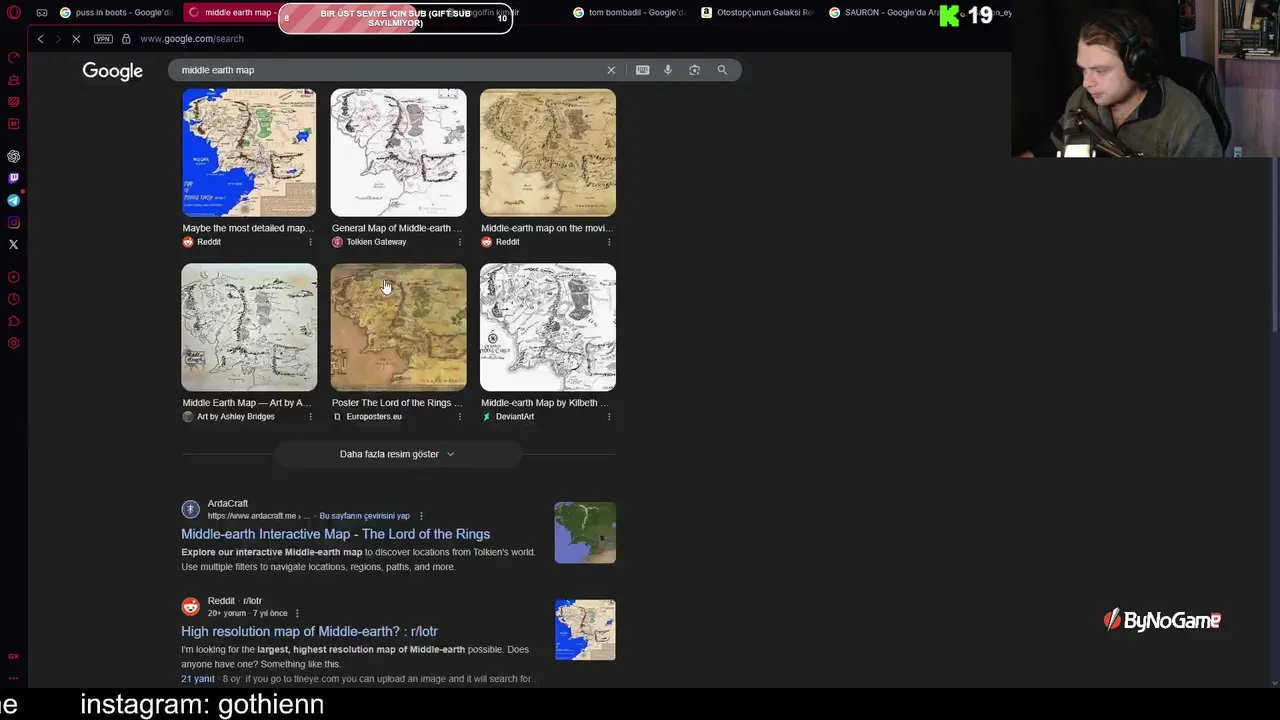Open the General Map of Middle-earth thumbnail

(x=398, y=152)
